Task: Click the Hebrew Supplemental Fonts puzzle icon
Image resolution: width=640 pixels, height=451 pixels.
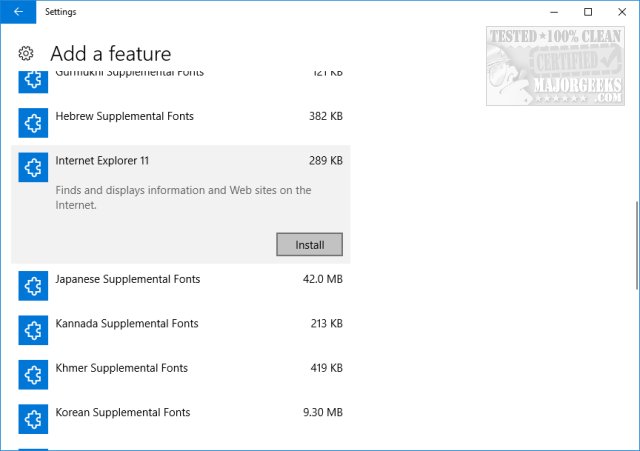Action: (x=33, y=122)
